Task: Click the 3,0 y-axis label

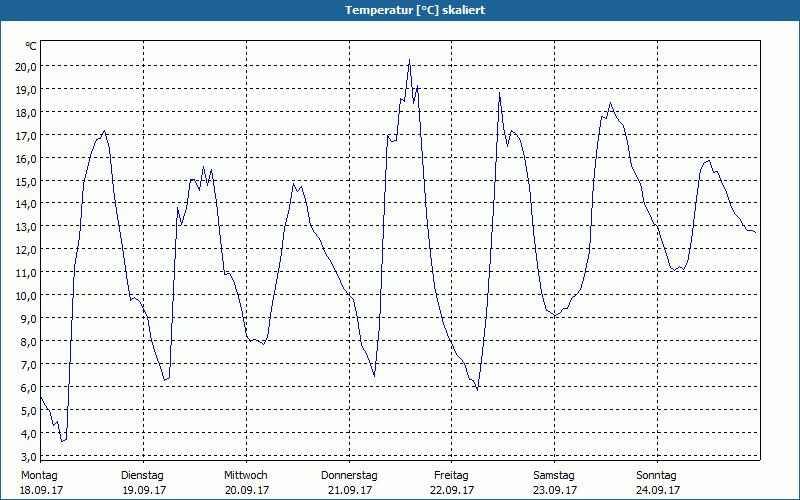Action: pyautogui.click(x=26, y=433)
